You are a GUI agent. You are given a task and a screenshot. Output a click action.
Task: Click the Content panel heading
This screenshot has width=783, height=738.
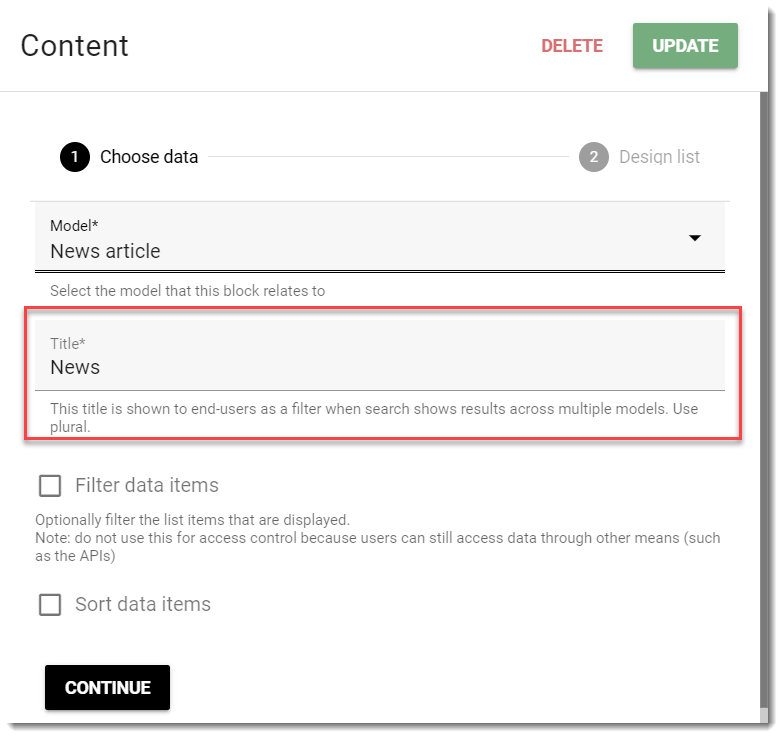point(74,46)
